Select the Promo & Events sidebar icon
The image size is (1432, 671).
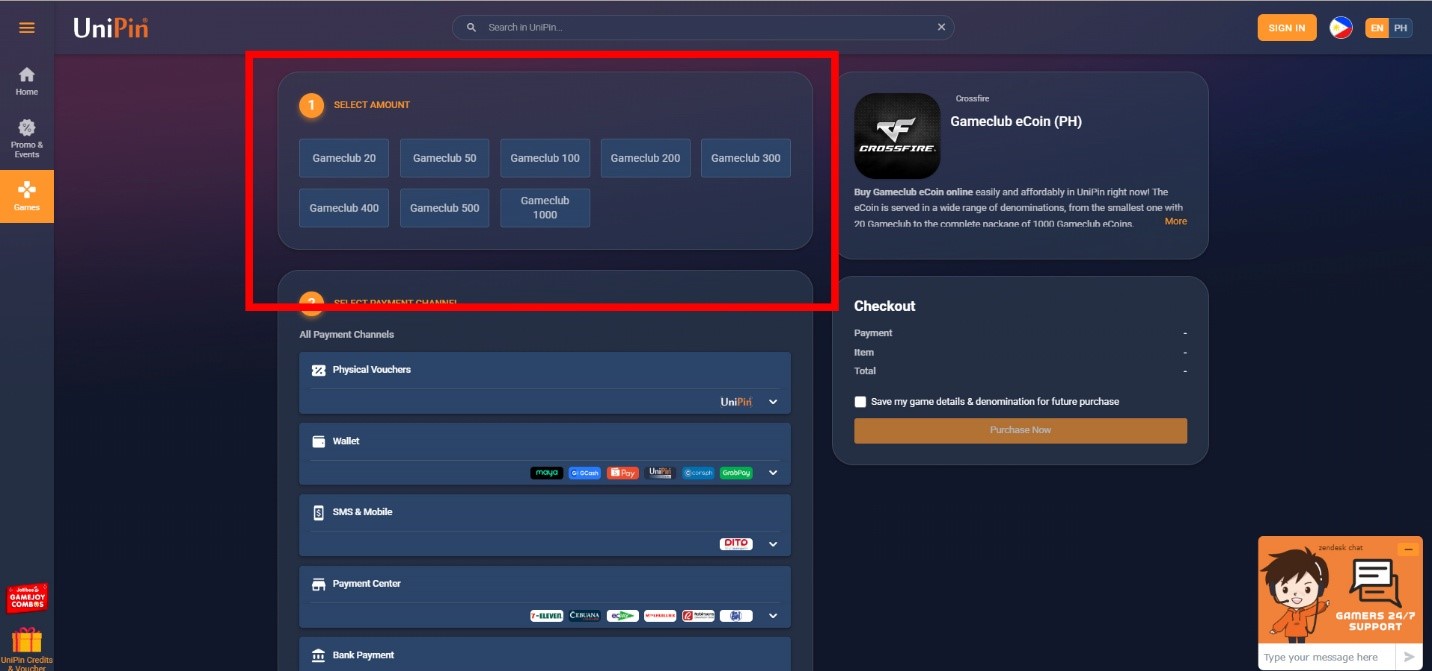point(26,135)
